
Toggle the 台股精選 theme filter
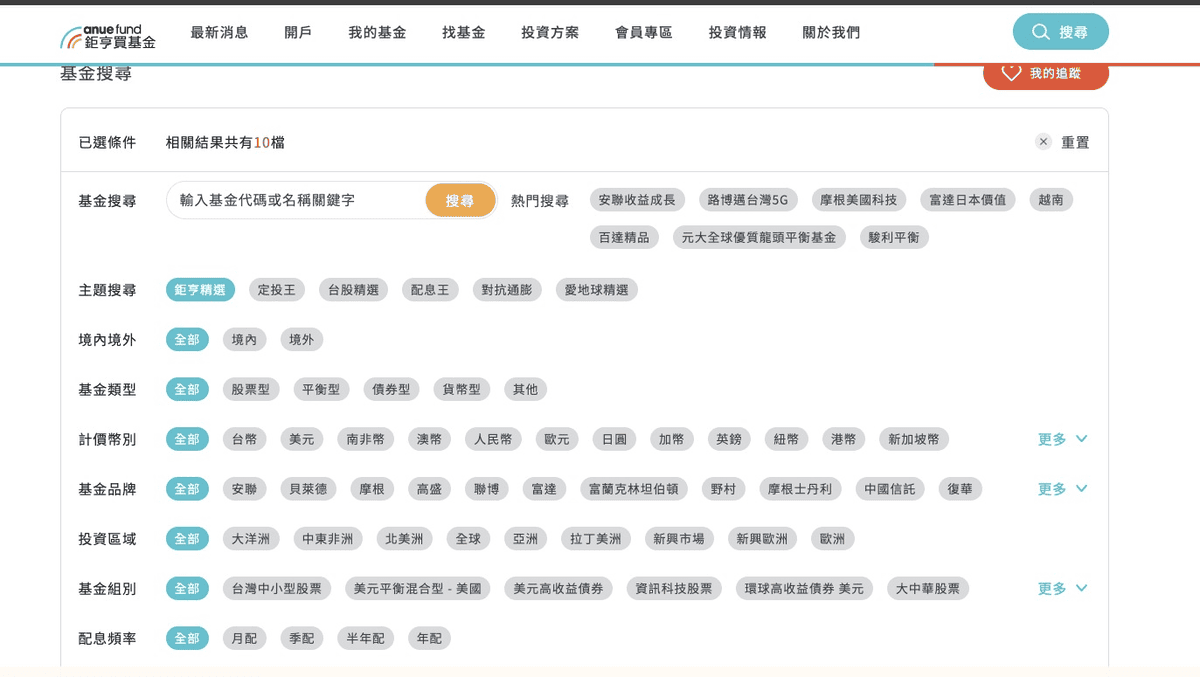coord(353,290)
